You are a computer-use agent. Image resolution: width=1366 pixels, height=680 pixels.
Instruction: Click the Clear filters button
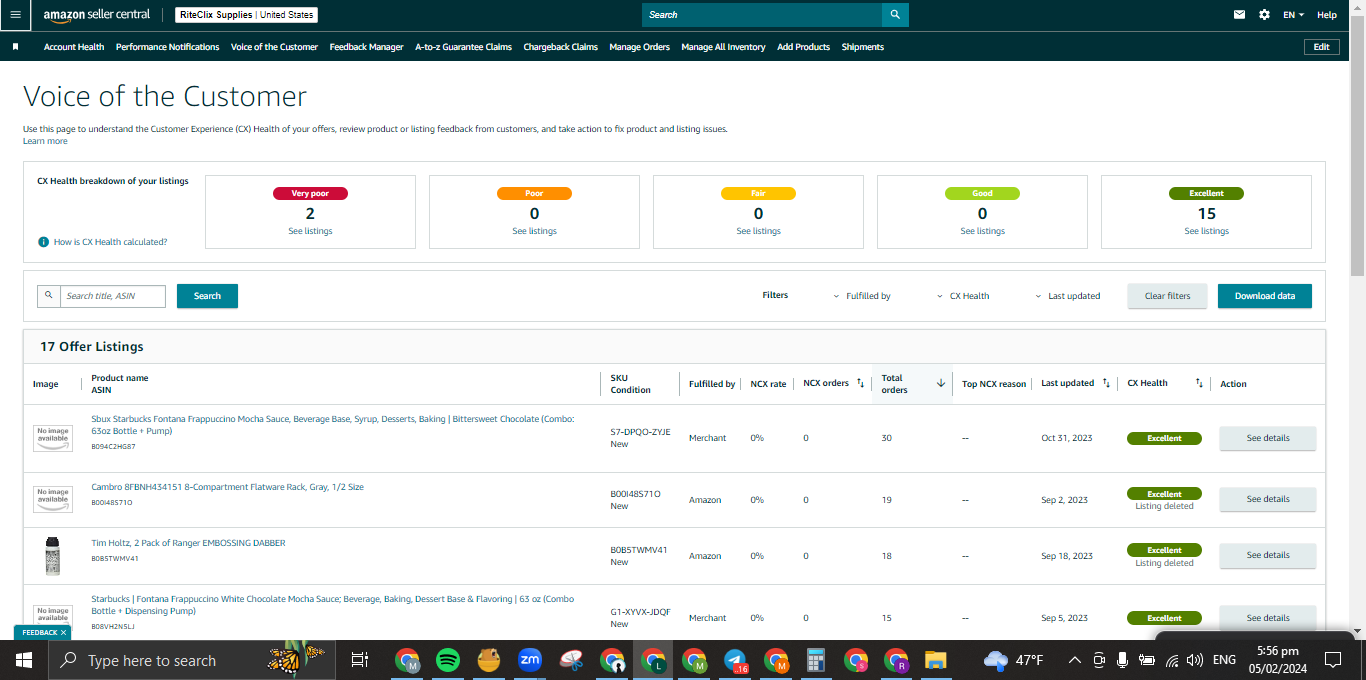coord(1167,296)
